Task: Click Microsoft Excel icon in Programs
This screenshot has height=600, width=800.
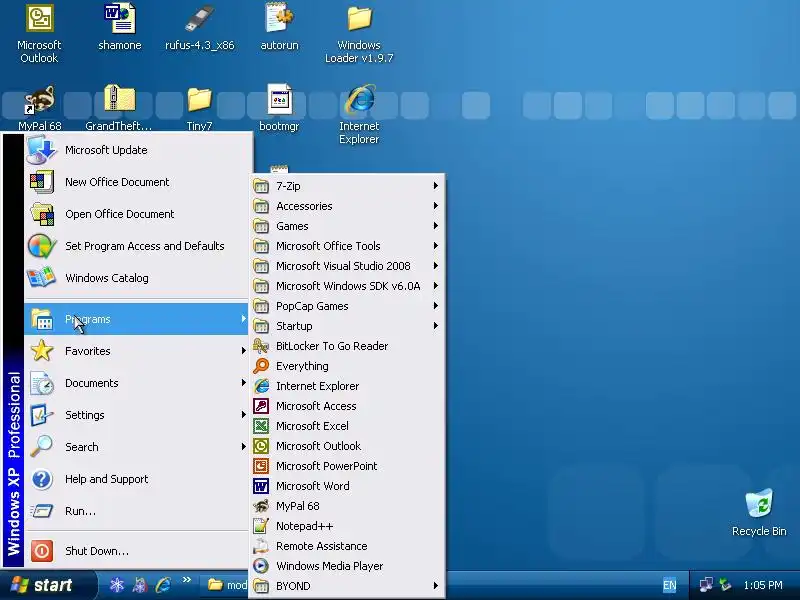Action: point(261,426)
